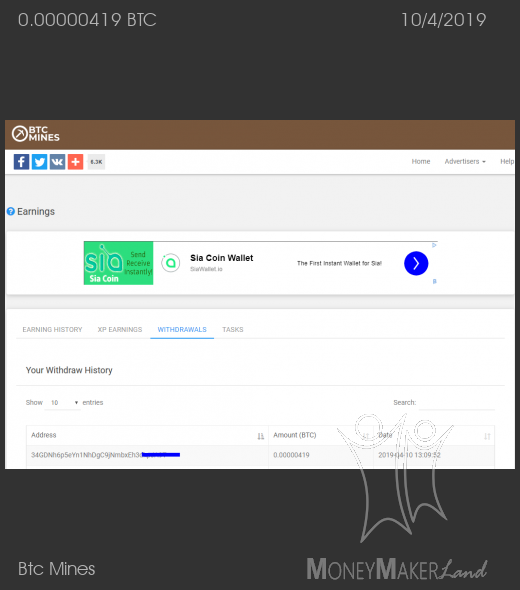Screen dimensions: 520x590
Task: Open the Tasks tab
Action: pyautogui.click(x=233, y=330)
